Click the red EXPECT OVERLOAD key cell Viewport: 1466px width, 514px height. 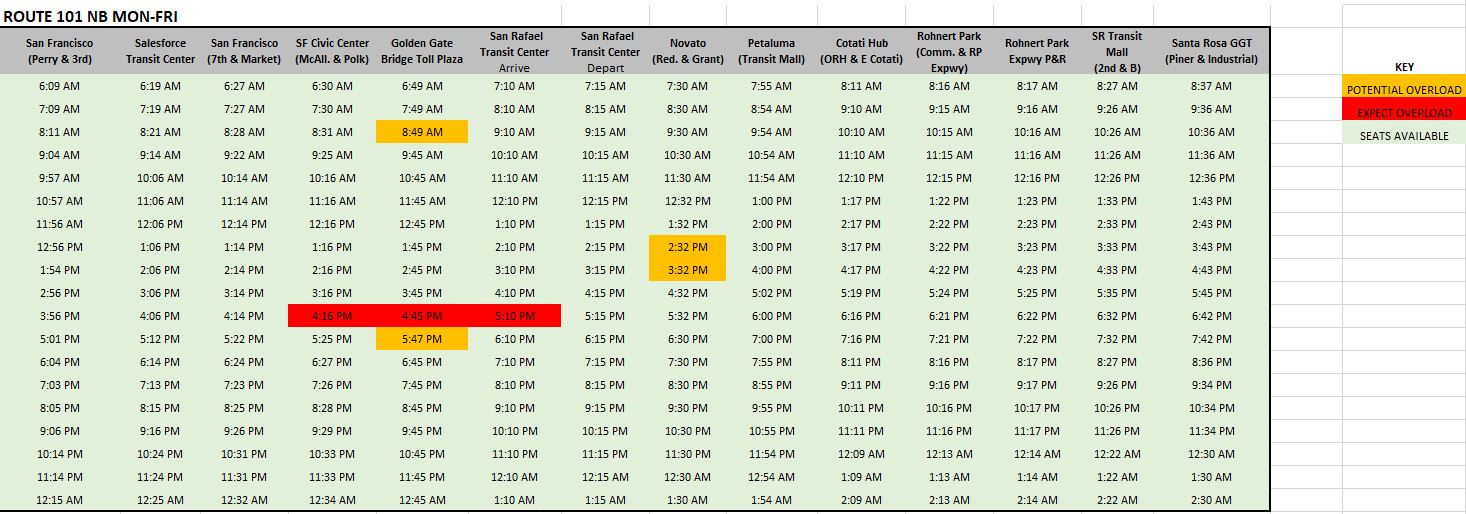tap(1403, 113)
